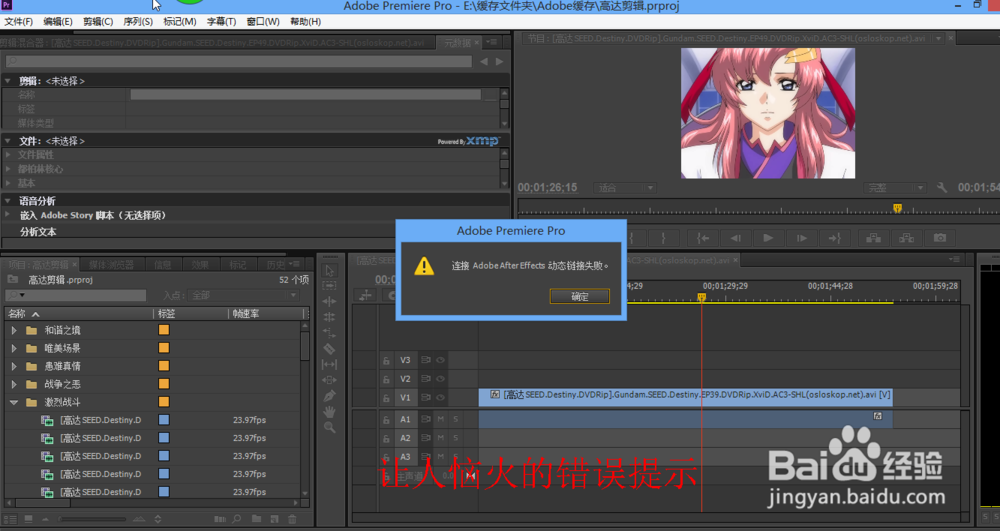Screen dimensions: 1000x531
Task: Open the 字幕(T) menu
Action: coord(221,22)
